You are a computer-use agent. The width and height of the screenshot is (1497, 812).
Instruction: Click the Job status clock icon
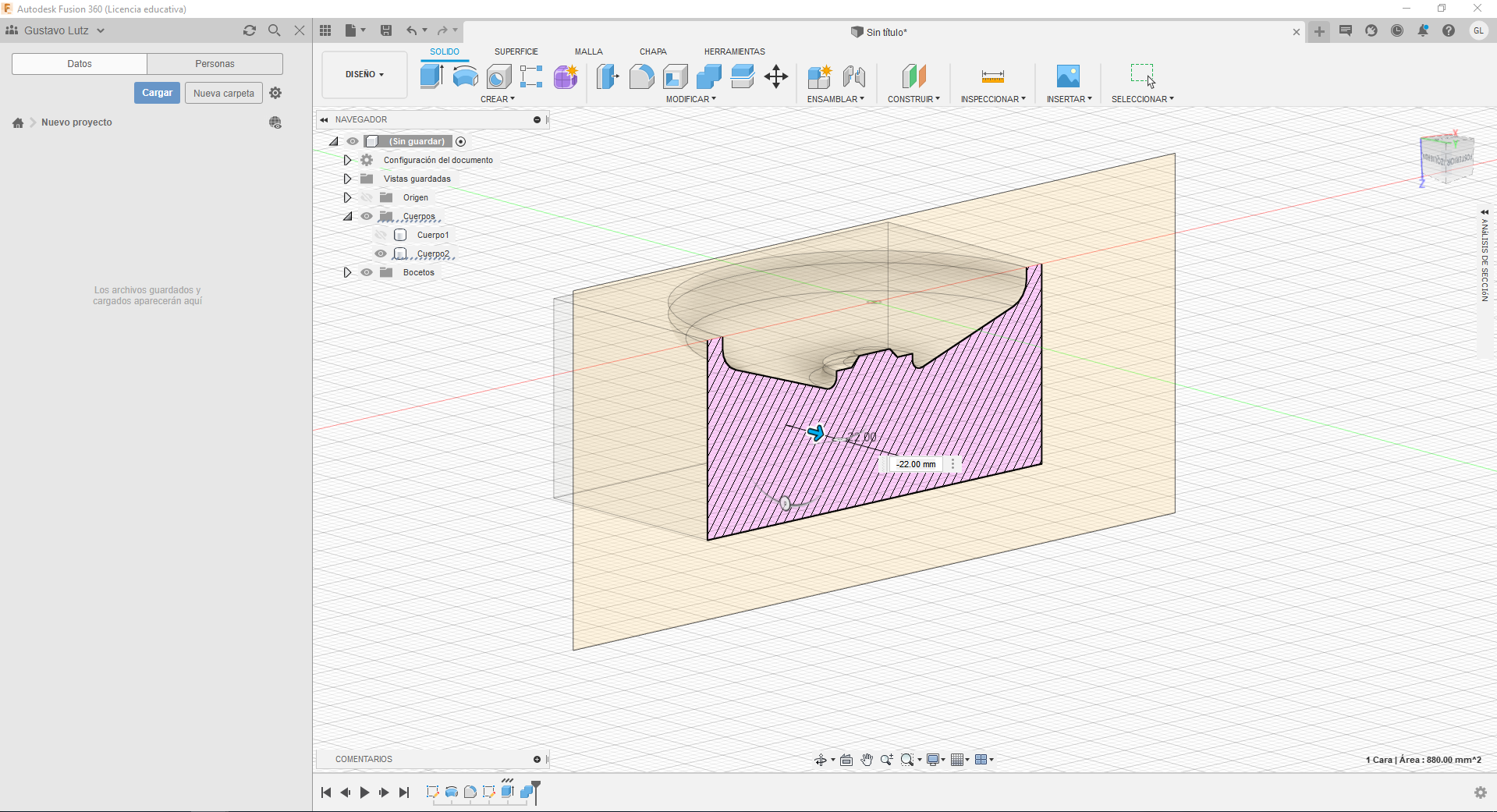1397,30
